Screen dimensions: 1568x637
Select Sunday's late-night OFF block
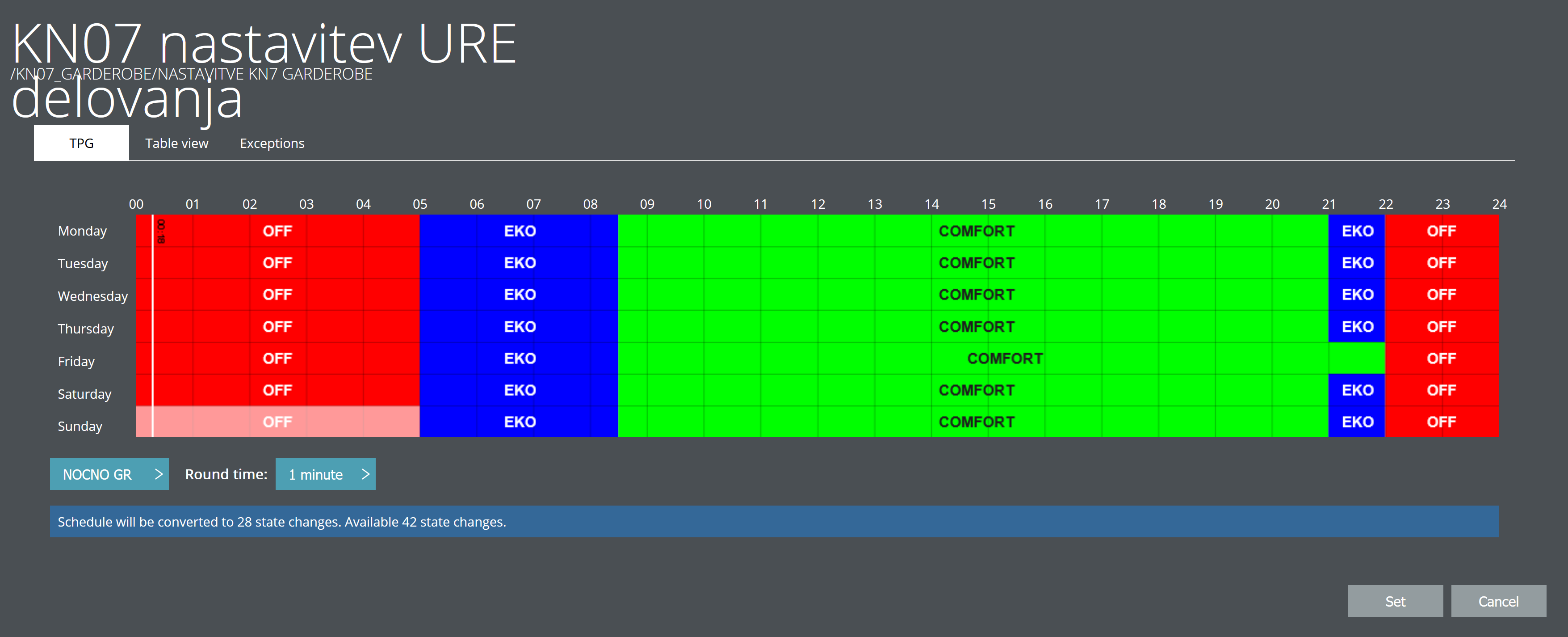tap(1441, 422)
